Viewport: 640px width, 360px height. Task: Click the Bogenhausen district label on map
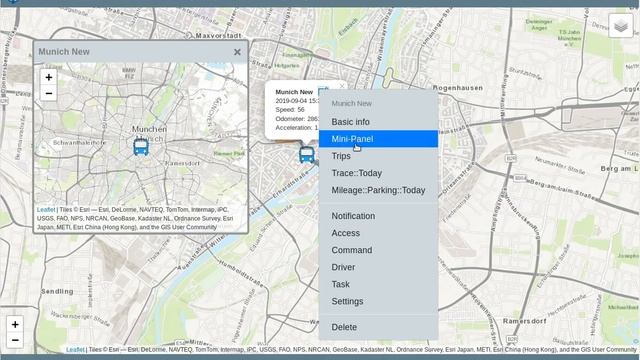pyautogui.click(x=458, y=88)
